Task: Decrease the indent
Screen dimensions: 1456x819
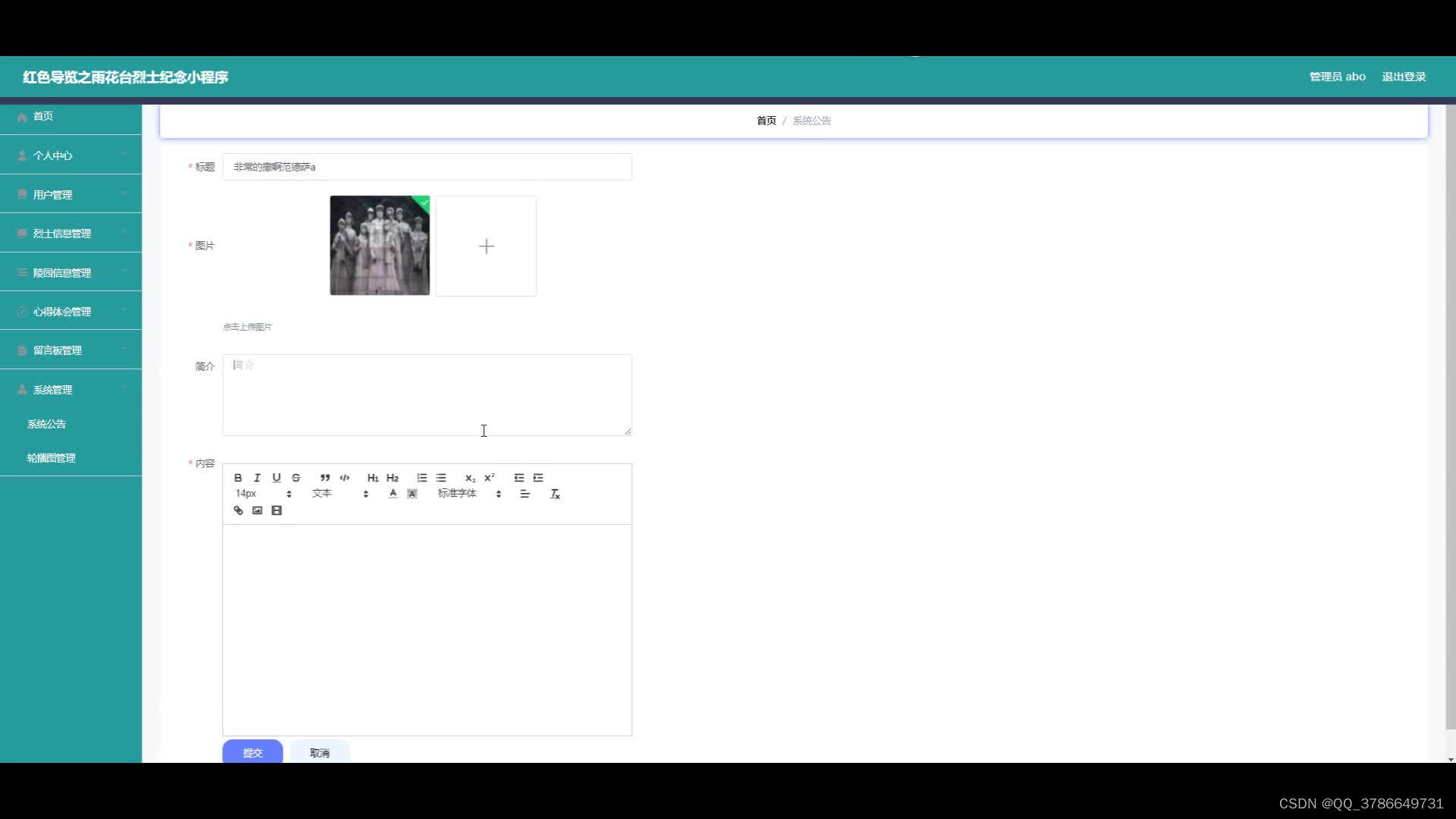Action: 519,478
